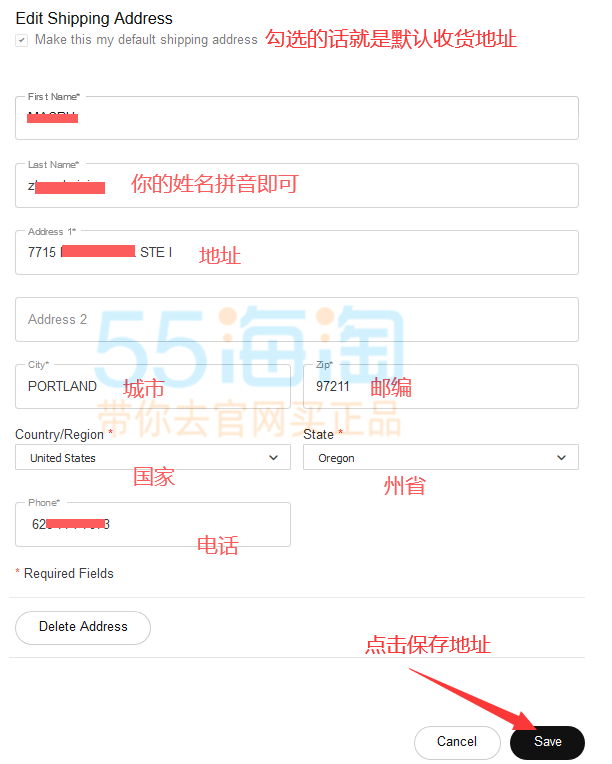
Task: Select the Address 1 text field
Action: (297, 252)
